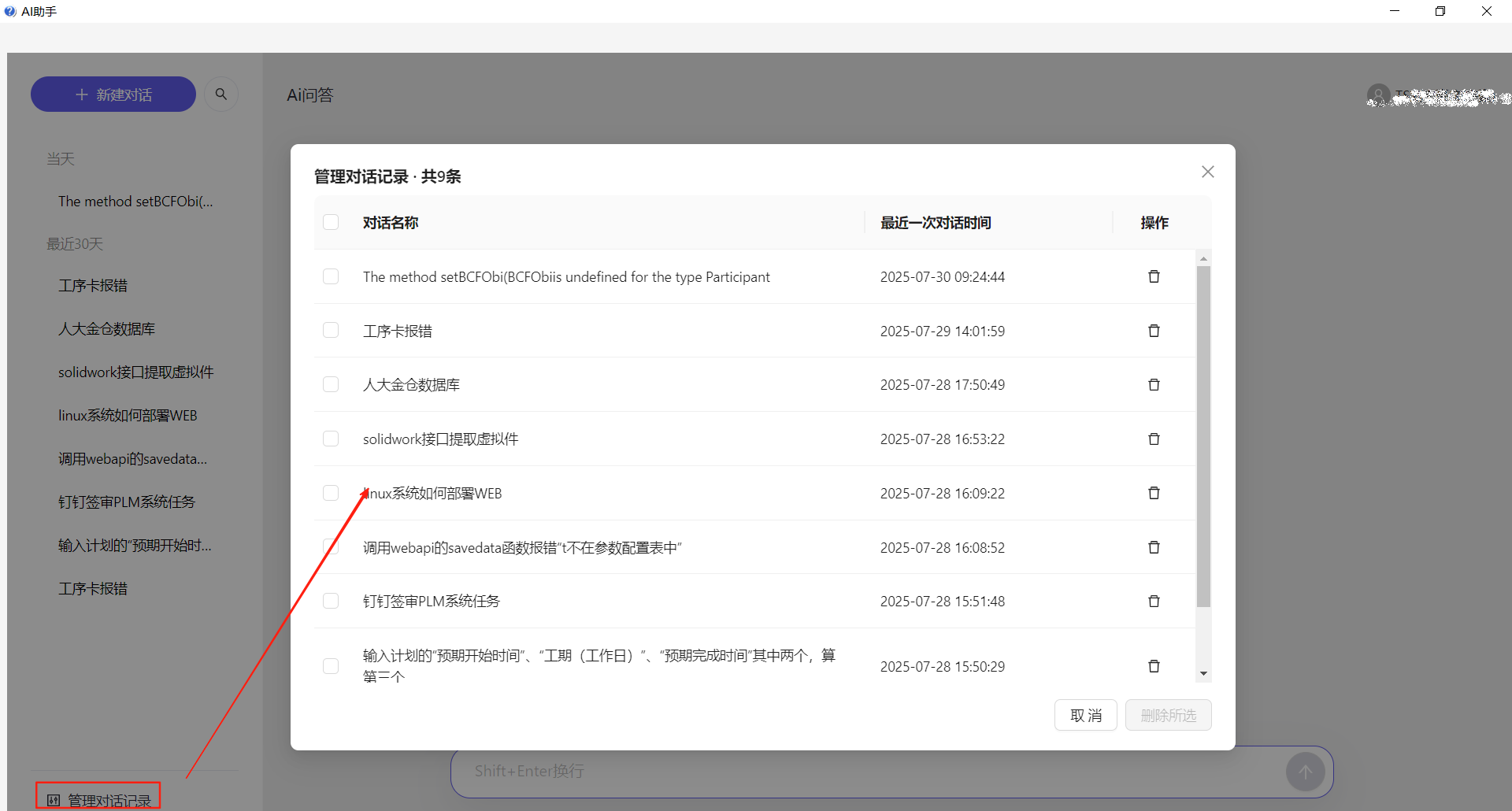This screenshot has height=811, width=1512.
Task: Click the scrollbar down arrow in dialog
Action: (1203, 674)
